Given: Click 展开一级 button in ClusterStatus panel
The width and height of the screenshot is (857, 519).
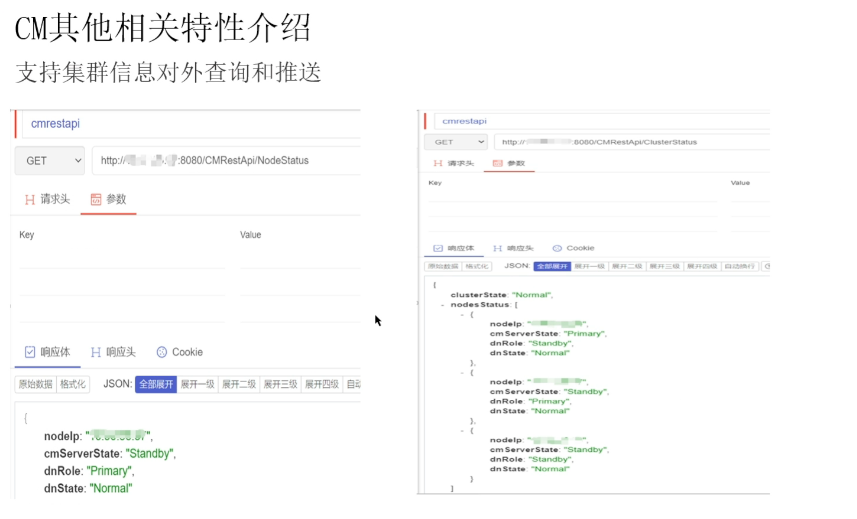Looking at the screenshot, I should point(590,267).
